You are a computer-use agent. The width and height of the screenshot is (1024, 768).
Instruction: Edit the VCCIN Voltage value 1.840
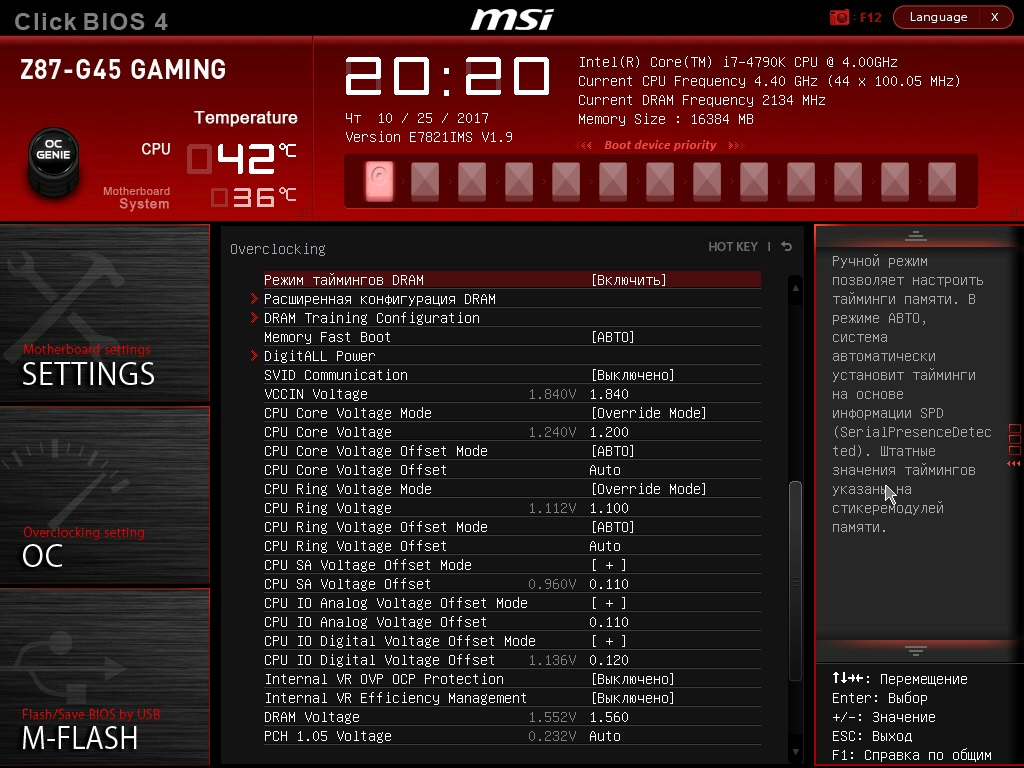point(609,394)
